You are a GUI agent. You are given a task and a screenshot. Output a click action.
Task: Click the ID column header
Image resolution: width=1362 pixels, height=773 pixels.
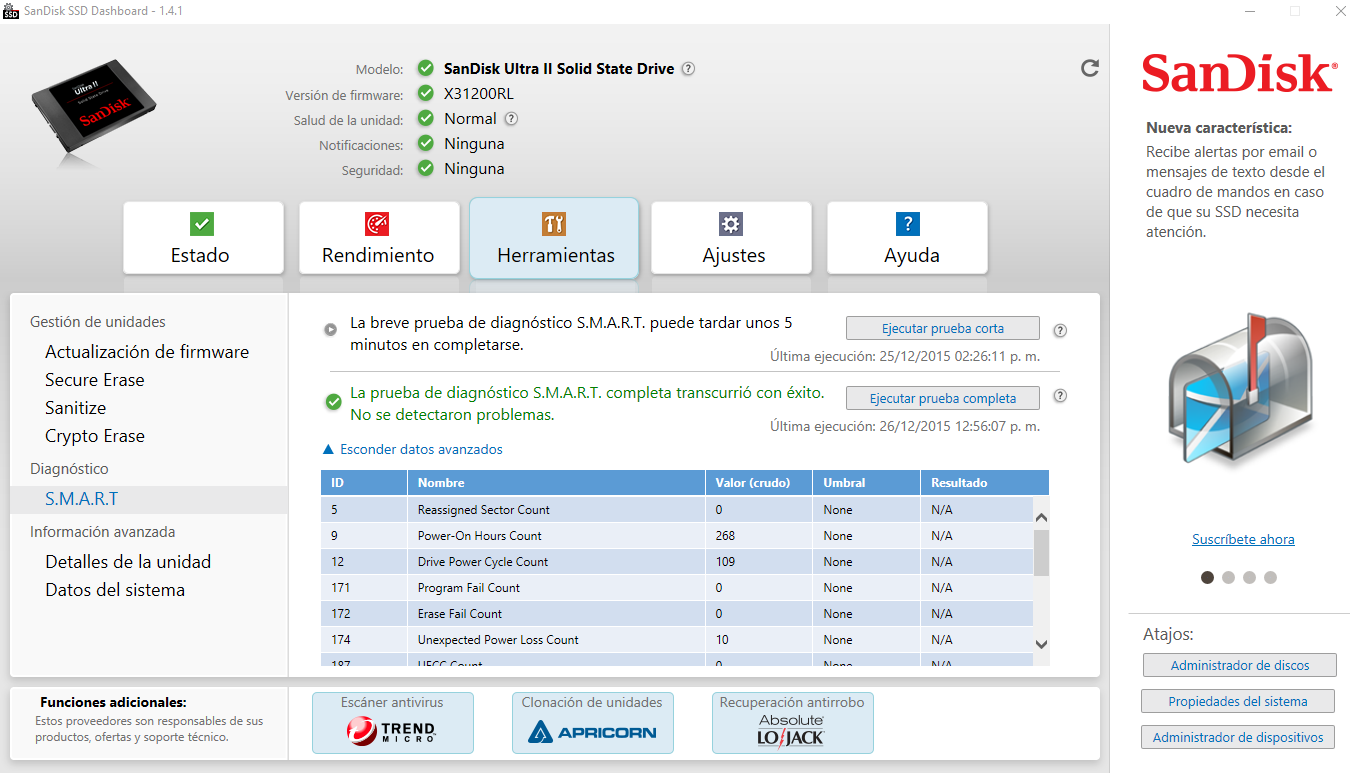click(x=364, y=483)
